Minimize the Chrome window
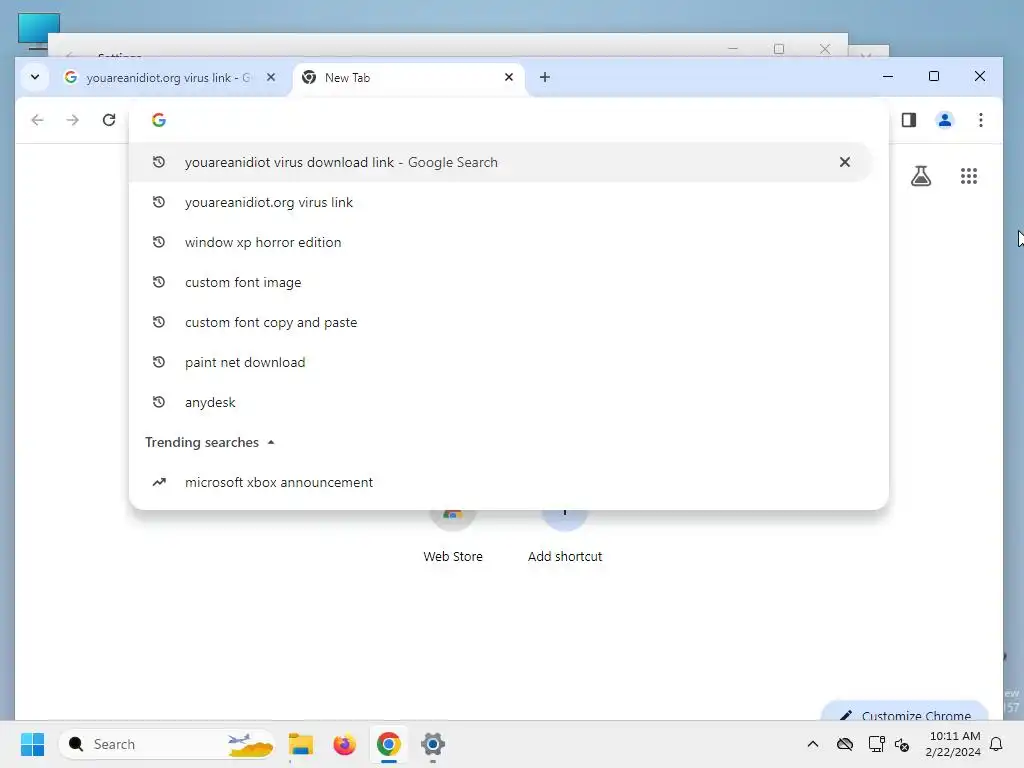 click(888, 76)
